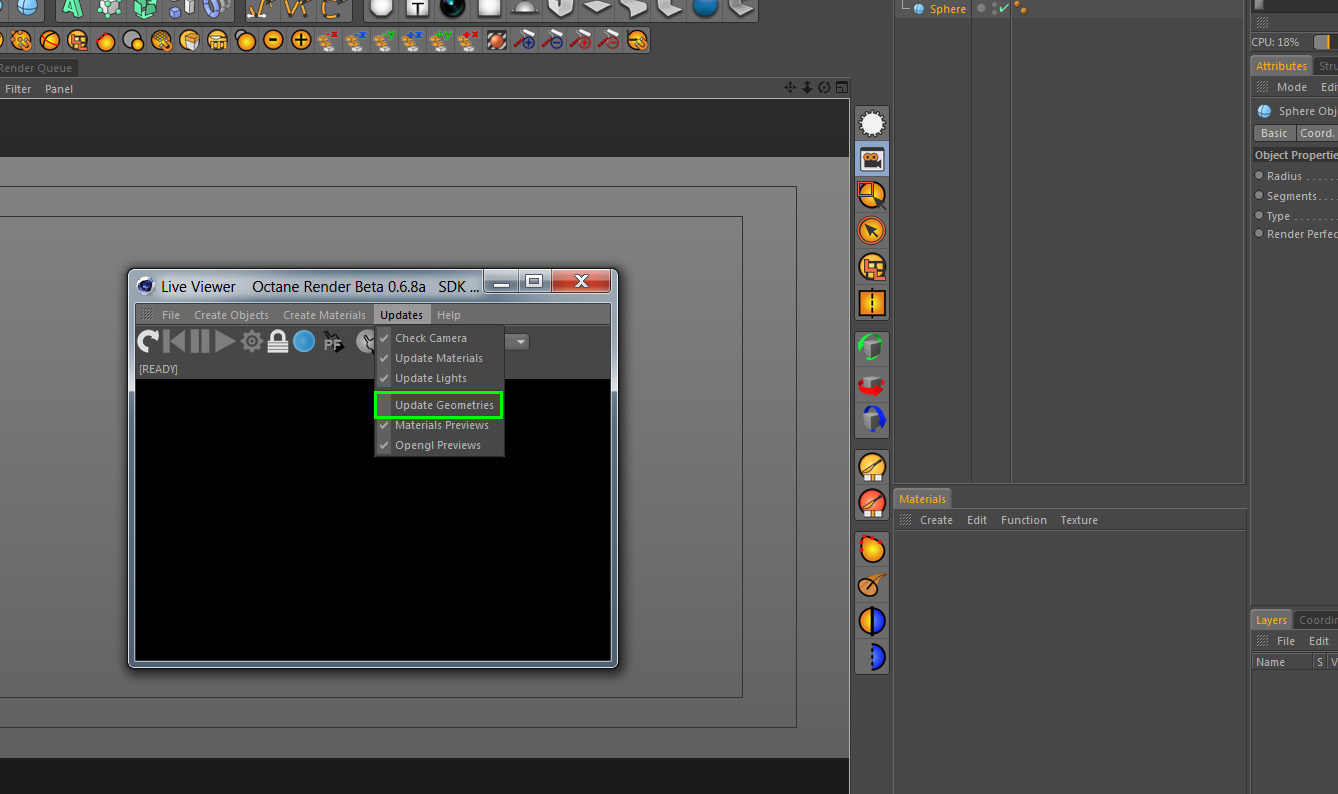Click the blue rotate cube icon
This screenshot has height=794, width=1338.
(x=872, y=420)
